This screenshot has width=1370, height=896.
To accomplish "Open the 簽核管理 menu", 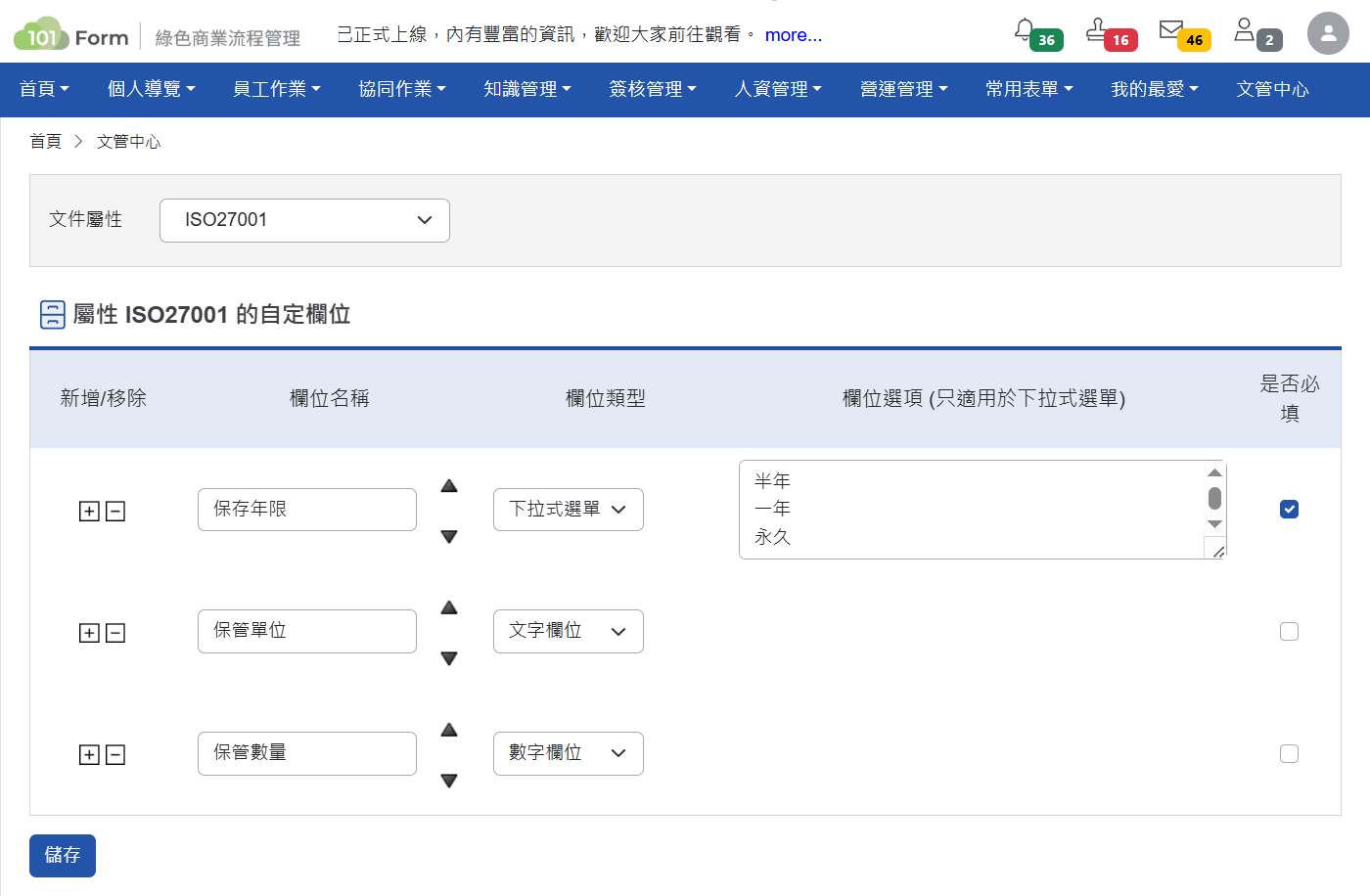I will pyautogui.click(x=653, y=89).
